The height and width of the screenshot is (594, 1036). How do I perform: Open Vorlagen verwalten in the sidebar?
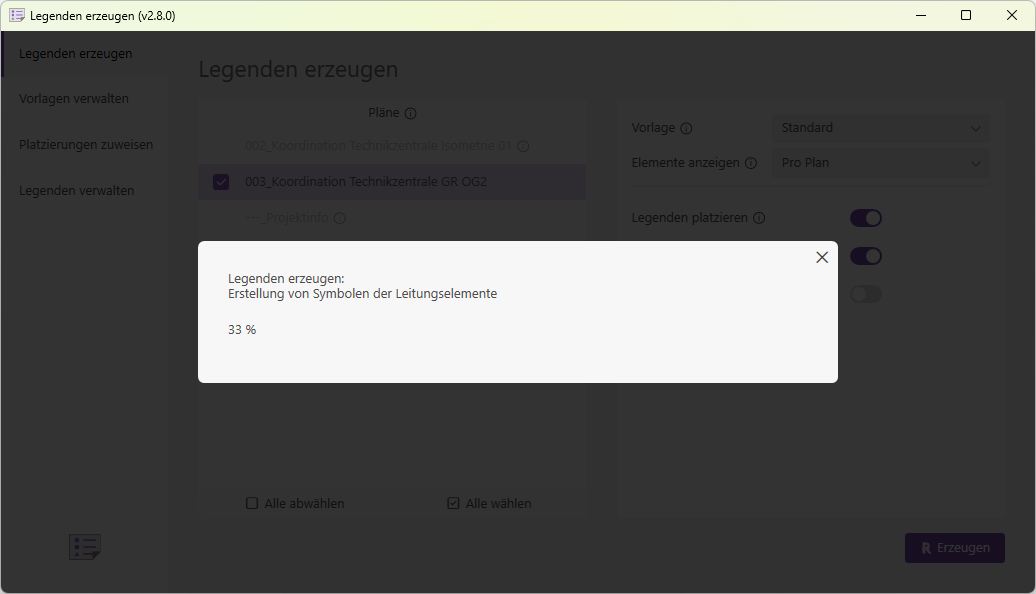(x=74, y=99)
